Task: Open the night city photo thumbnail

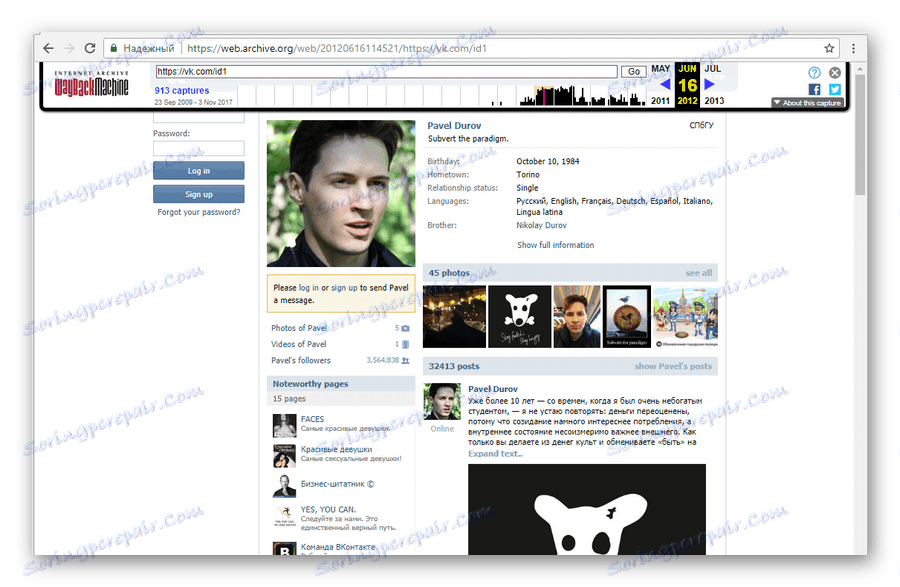Action: [x=454, y=317]
